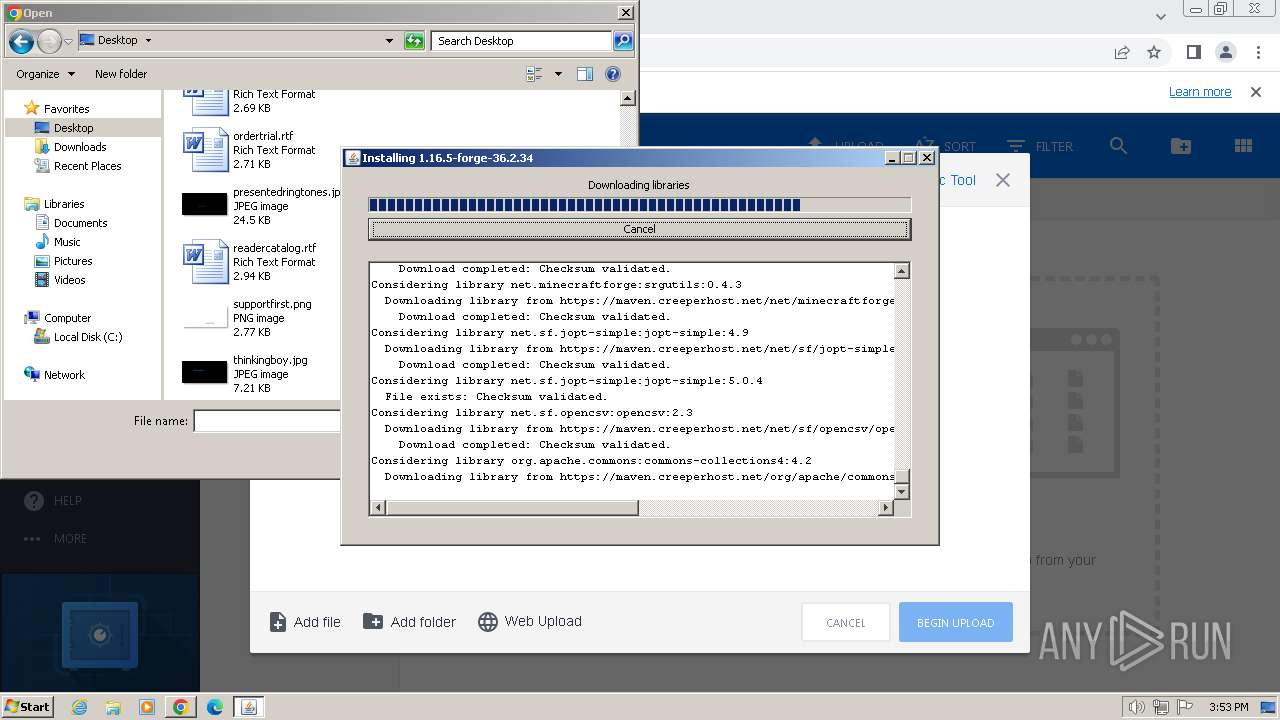Open the Organize menu
The image size is (1280, 720).
[45, 74]
